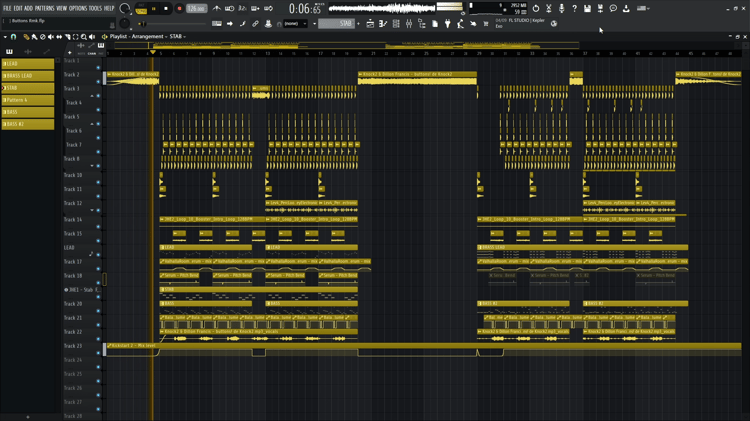Open the STAB pattern selector dropdown
Image resolution: width=750 pixels, height=421 pixels.
click(336, 23)
